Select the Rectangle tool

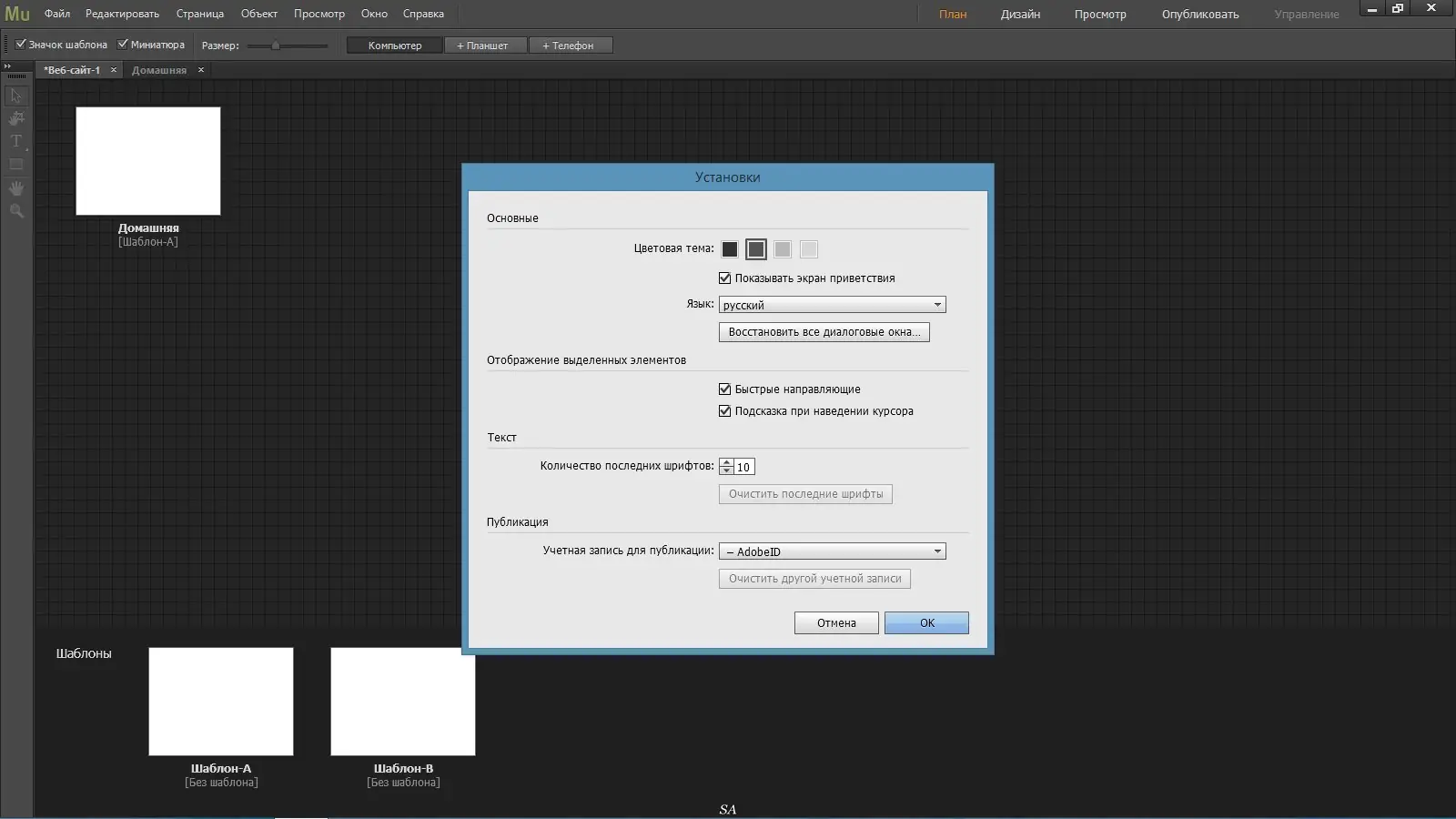(x=15, y=165)
